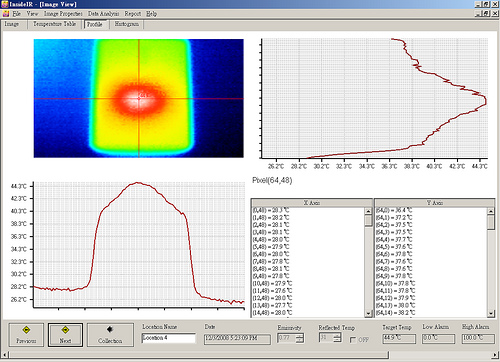The height and width of the screenshot is (362, 500).
Task: Click the Y Axis list down scroll arrow
Action: tap(491, 313)
